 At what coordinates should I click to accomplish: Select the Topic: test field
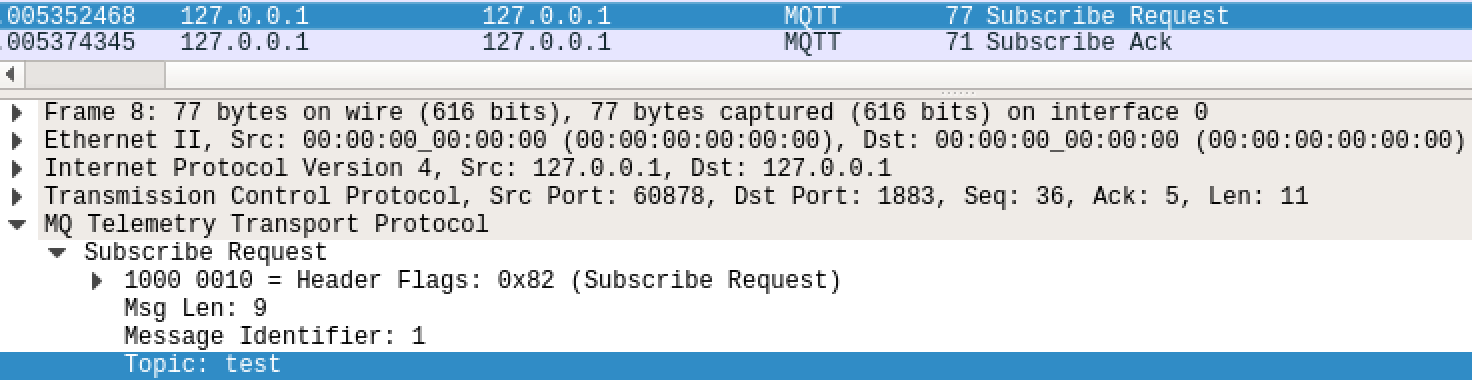click(736, 365)
